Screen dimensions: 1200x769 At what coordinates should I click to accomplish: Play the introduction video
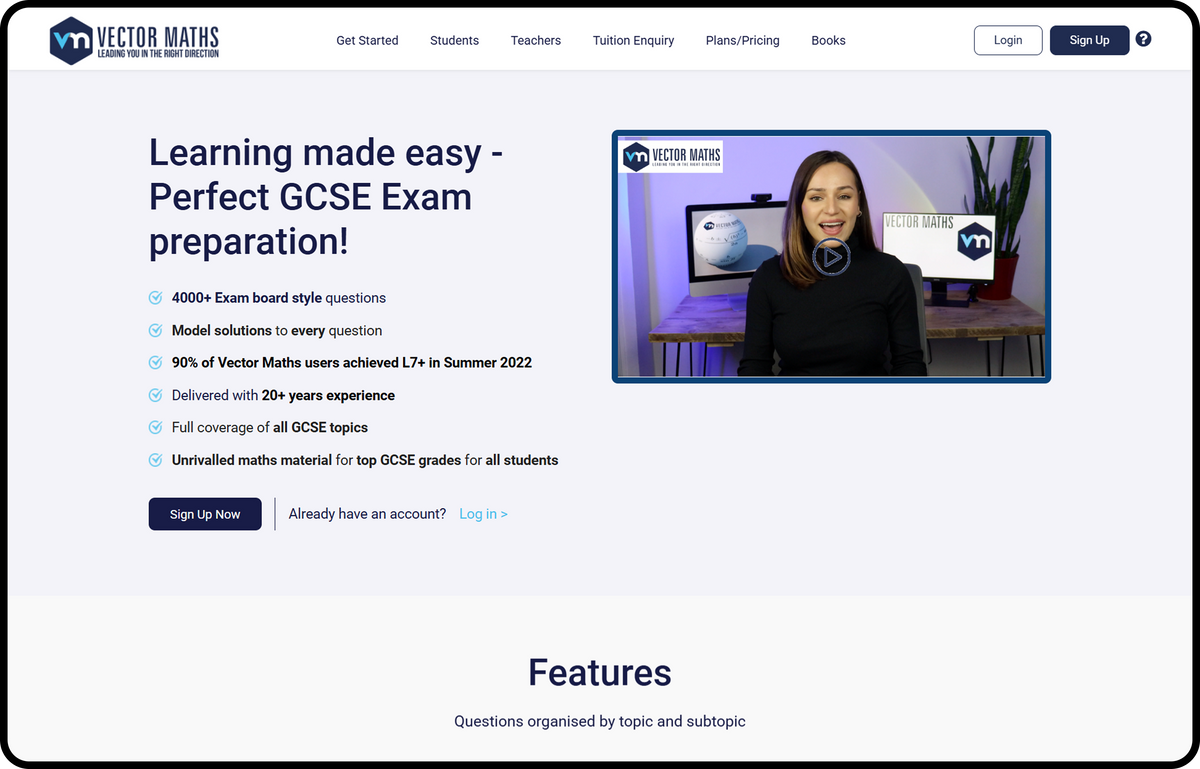tap(831, 257)
